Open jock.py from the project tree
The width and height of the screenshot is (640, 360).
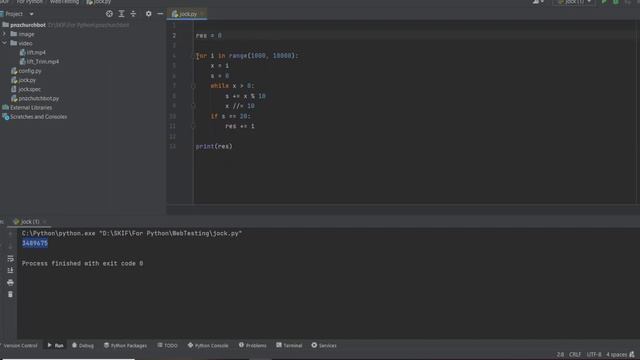pos(23,80)
